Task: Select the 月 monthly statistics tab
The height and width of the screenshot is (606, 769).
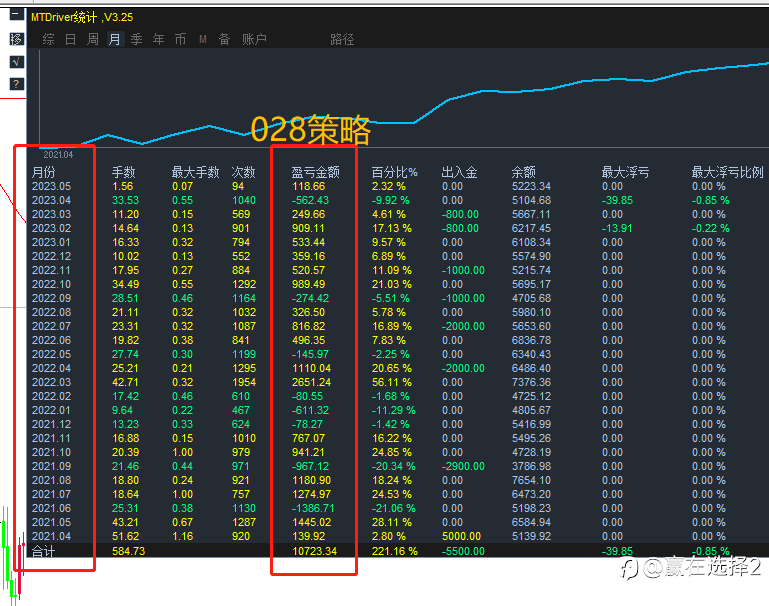Action: click(x=114, y=39)
